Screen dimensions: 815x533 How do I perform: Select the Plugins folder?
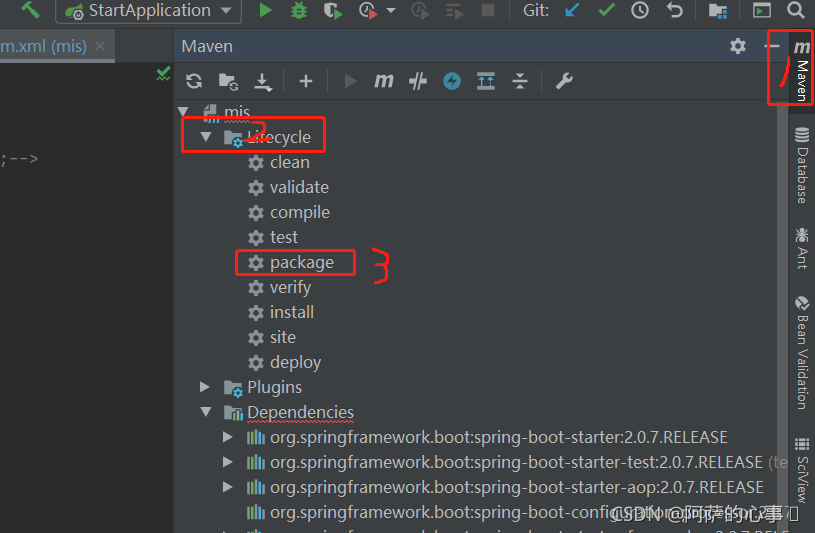(x=274, y=387)
